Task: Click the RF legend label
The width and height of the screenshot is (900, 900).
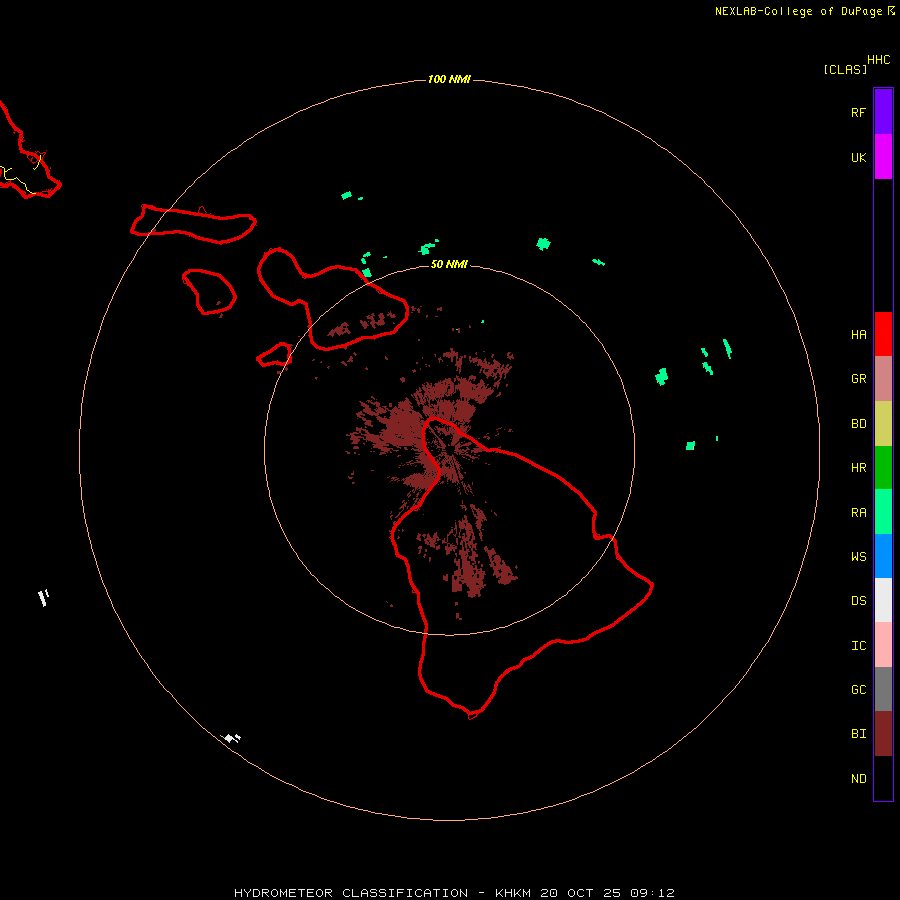Action: pyautogui.click(x=858, y=112)
